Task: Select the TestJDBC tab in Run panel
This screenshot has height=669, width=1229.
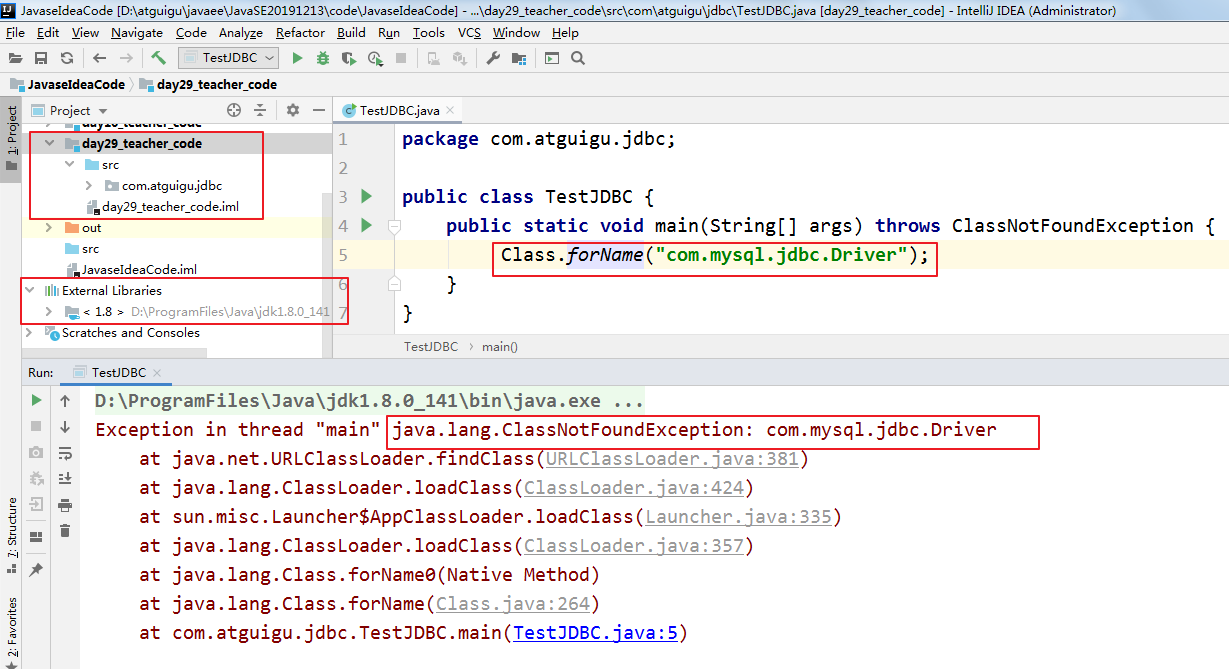Action: click(x=118, y=372)
